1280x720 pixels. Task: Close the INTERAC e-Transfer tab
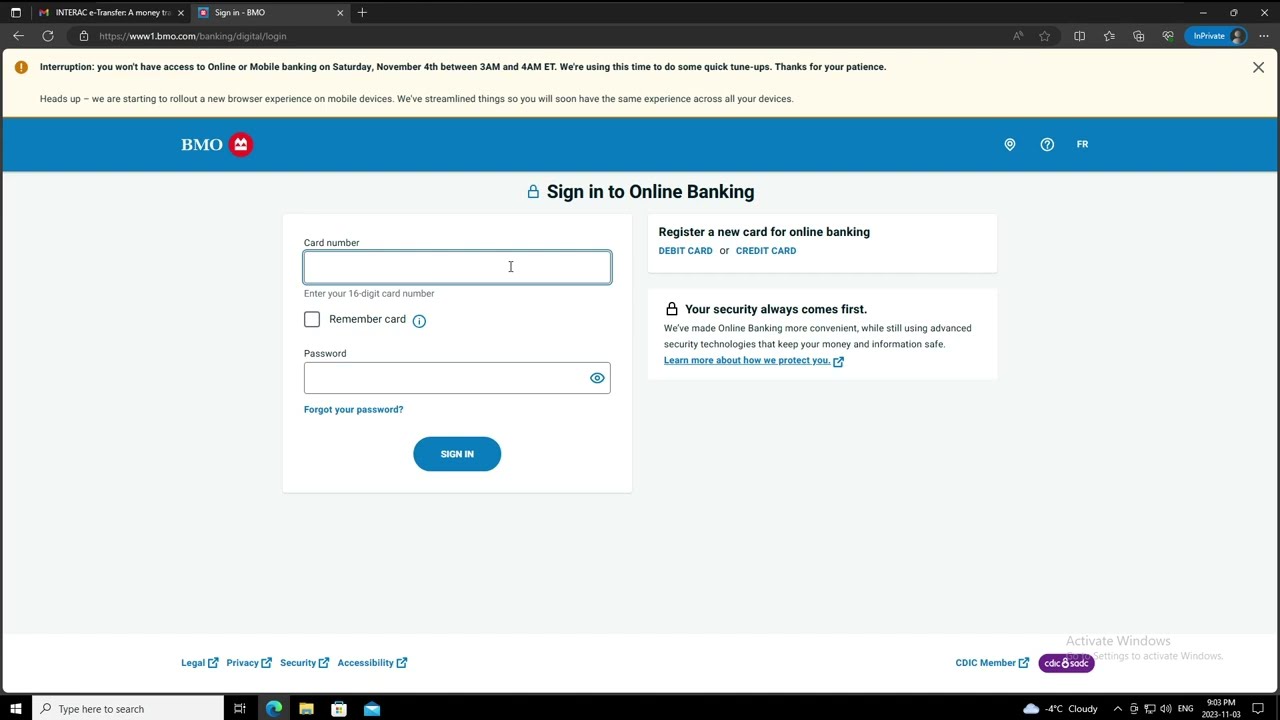(x=181, y=13)
